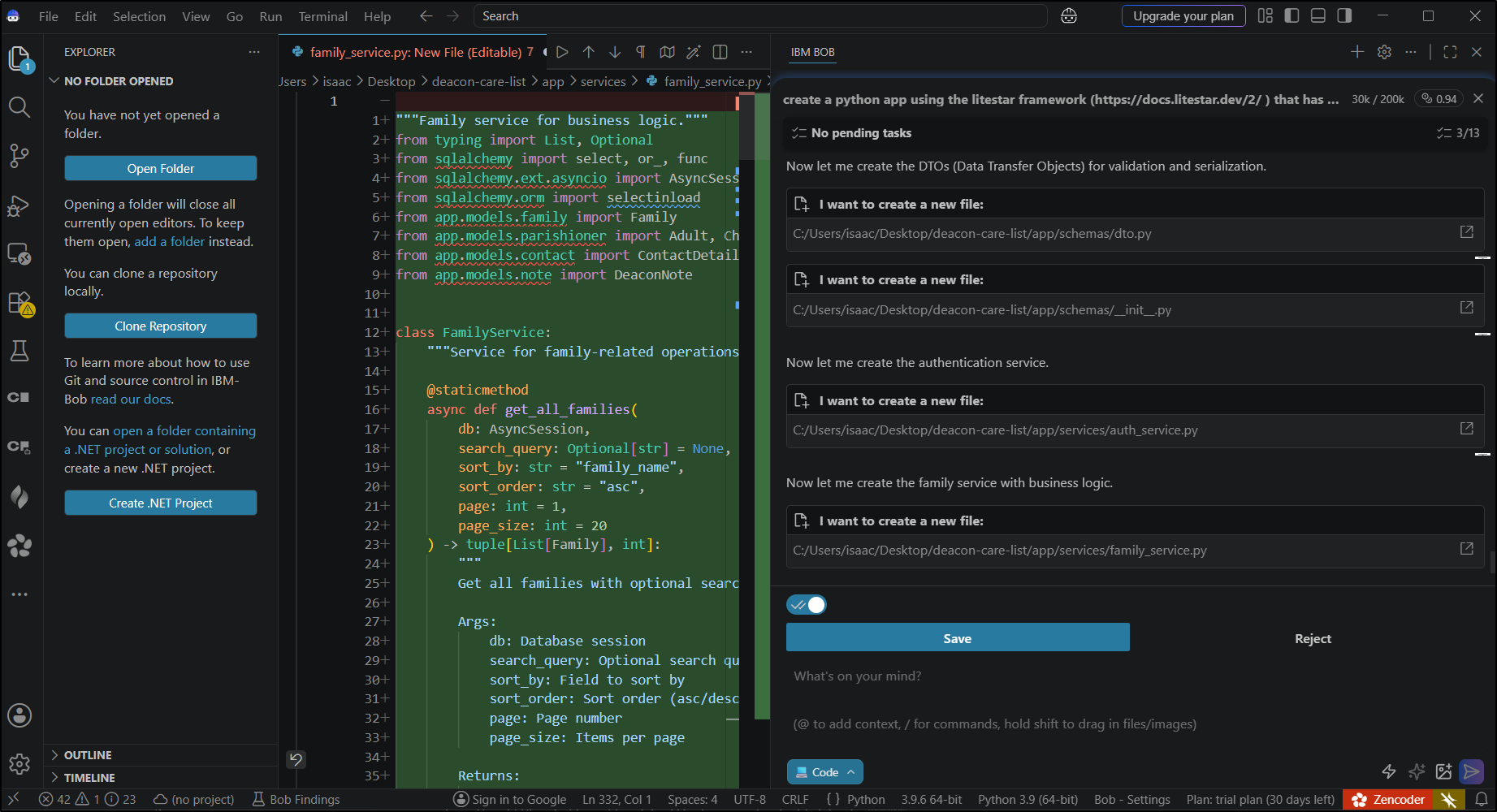1497x812 pixels.
Task: Click the 'add a folder' link
Action: (x=170, y=242)
